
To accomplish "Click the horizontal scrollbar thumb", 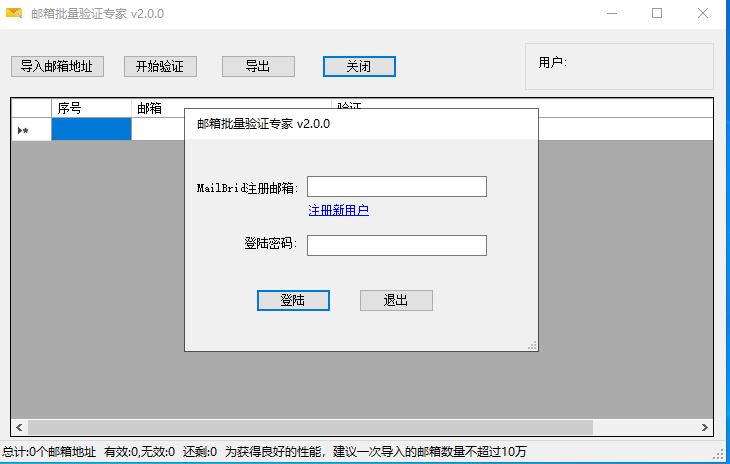I will tap(310, 427).
